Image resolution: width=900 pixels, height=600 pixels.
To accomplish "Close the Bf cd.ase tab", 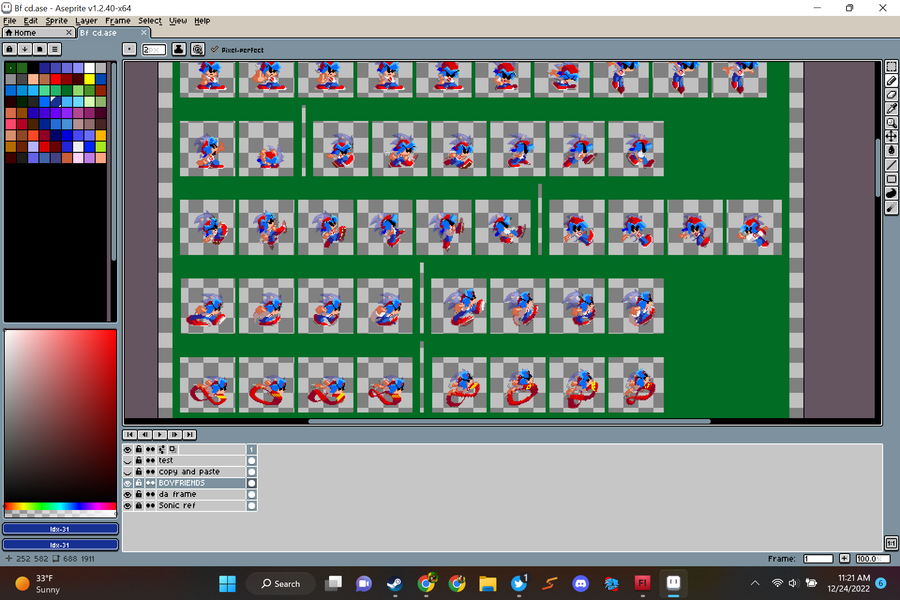I will click(144, 33).
